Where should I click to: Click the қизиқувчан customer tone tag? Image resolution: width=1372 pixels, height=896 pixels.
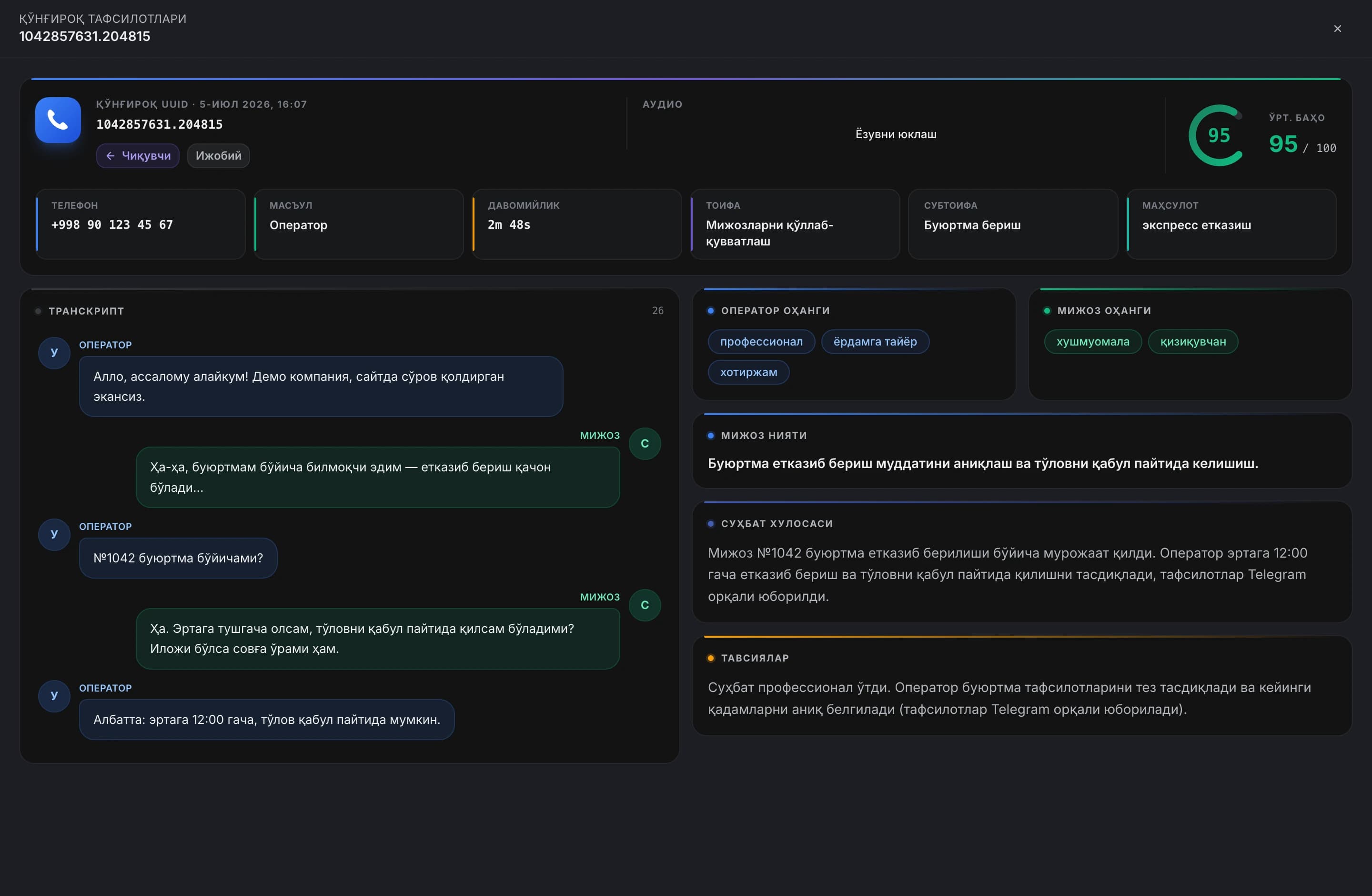point(1193,342)
